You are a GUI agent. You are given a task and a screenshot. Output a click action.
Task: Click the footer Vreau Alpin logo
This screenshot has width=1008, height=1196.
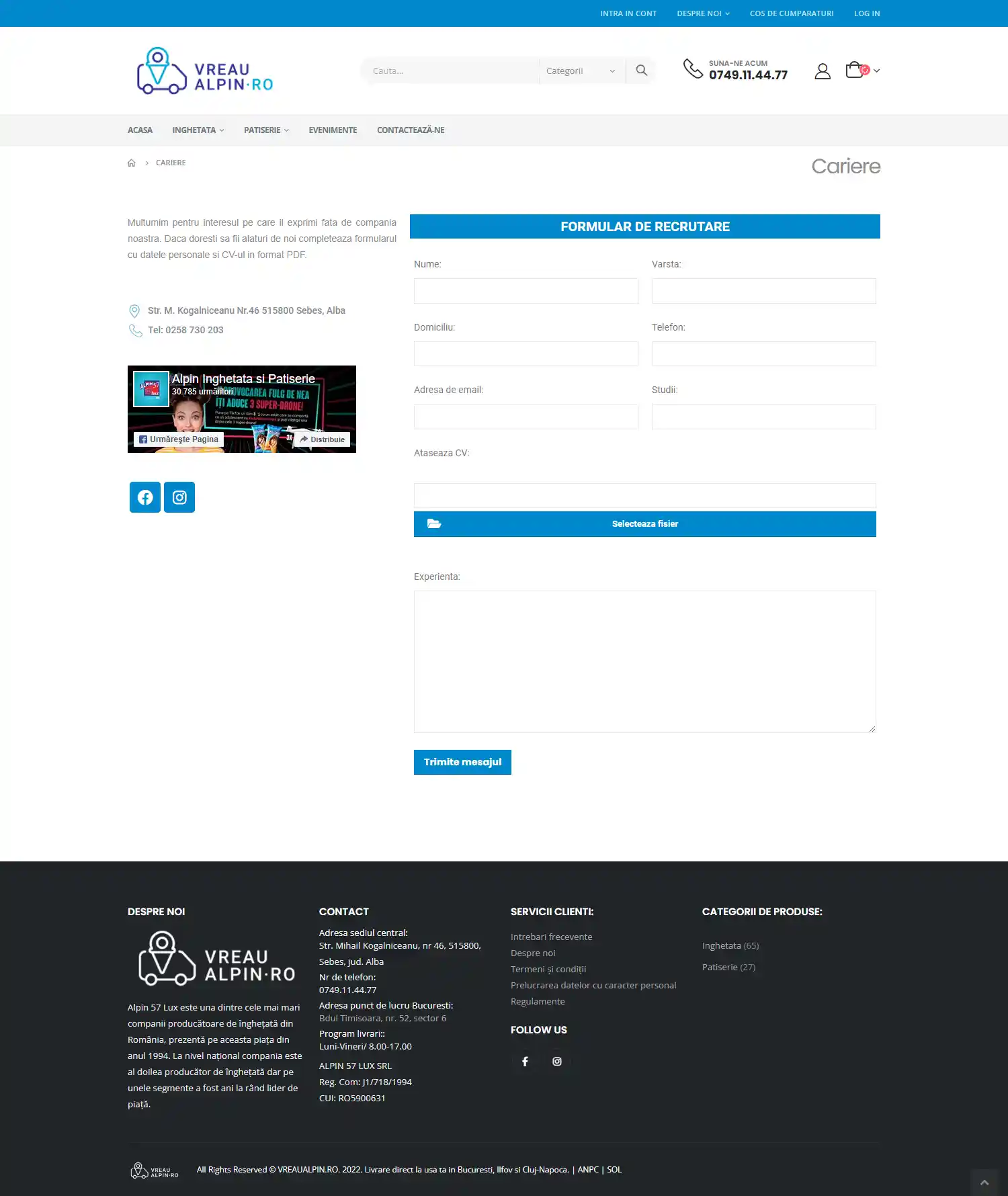click(x=216, y=959)
